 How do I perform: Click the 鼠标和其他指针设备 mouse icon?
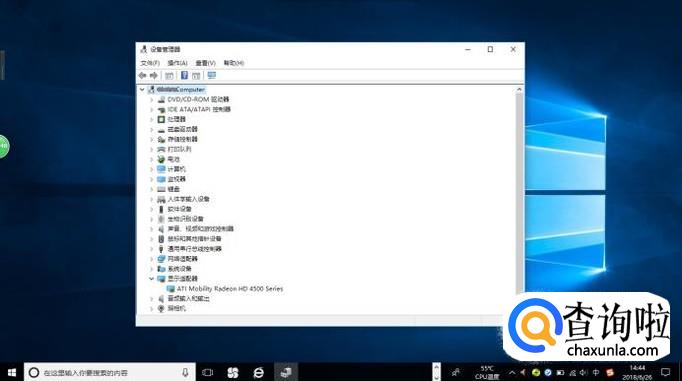pyautogui.click(x=161, y=239)
